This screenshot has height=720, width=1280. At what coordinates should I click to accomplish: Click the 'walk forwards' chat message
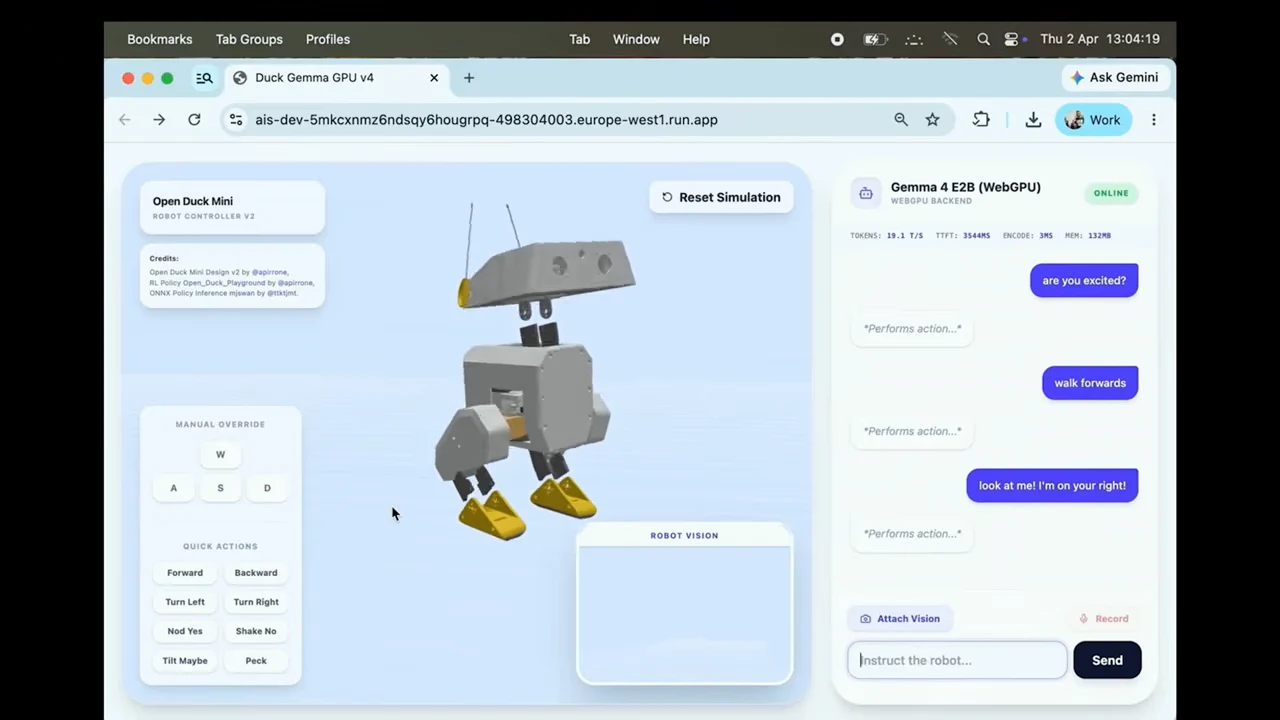coord(1090,383)
